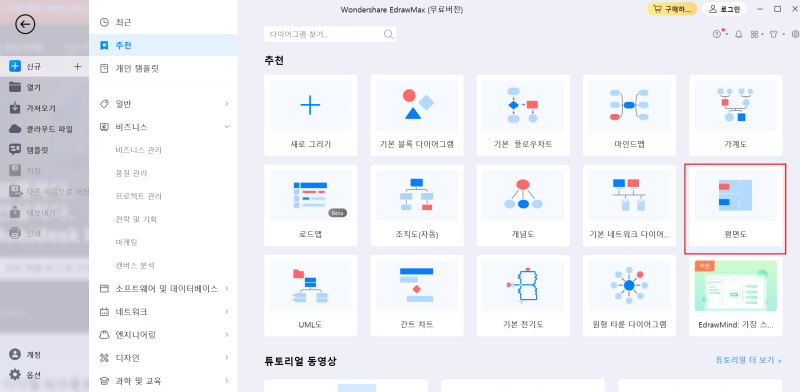Image resolution: width=800 pixels, height=392 pixels.
Task: Expand the 일반 category
Action: pos(163,104)
